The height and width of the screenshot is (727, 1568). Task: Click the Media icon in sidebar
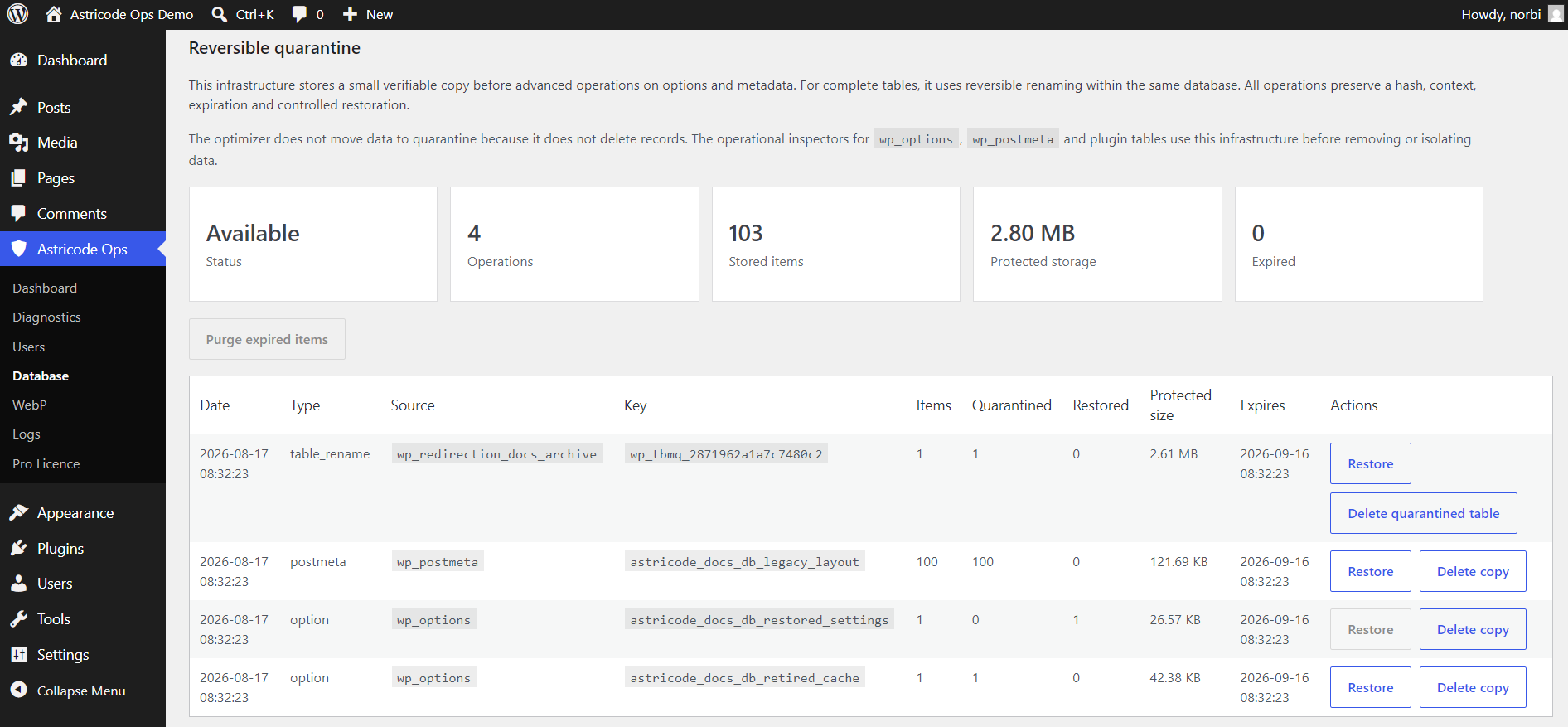(18, 143)
